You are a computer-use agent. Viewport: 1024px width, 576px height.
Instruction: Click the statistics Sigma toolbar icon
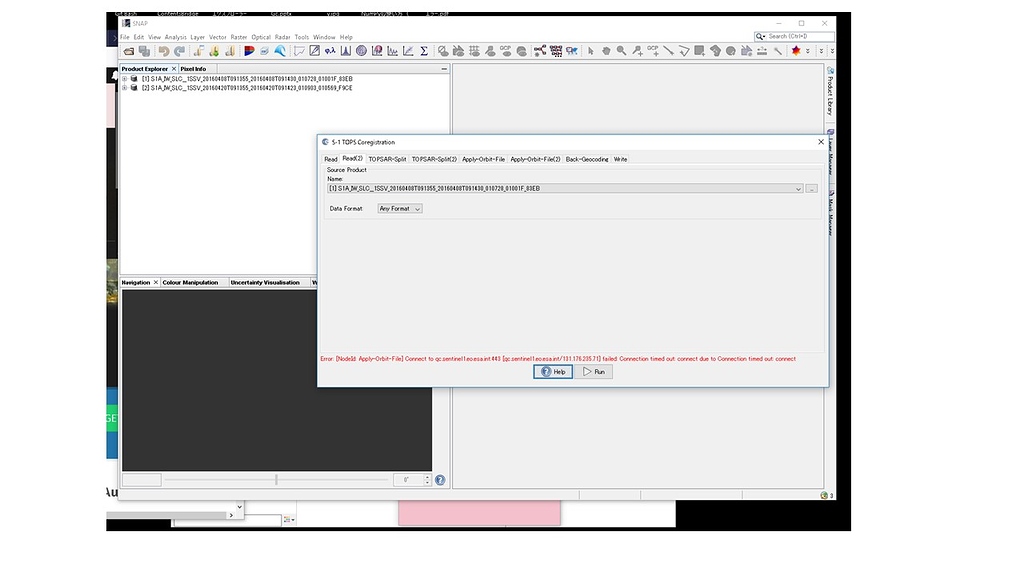click(x=424, y=50)
